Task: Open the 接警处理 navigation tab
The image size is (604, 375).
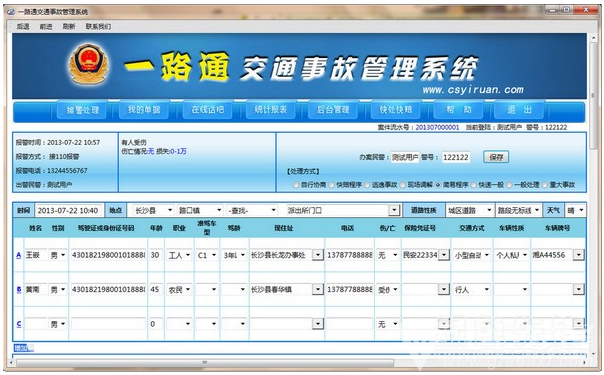Action: [83, 110]
